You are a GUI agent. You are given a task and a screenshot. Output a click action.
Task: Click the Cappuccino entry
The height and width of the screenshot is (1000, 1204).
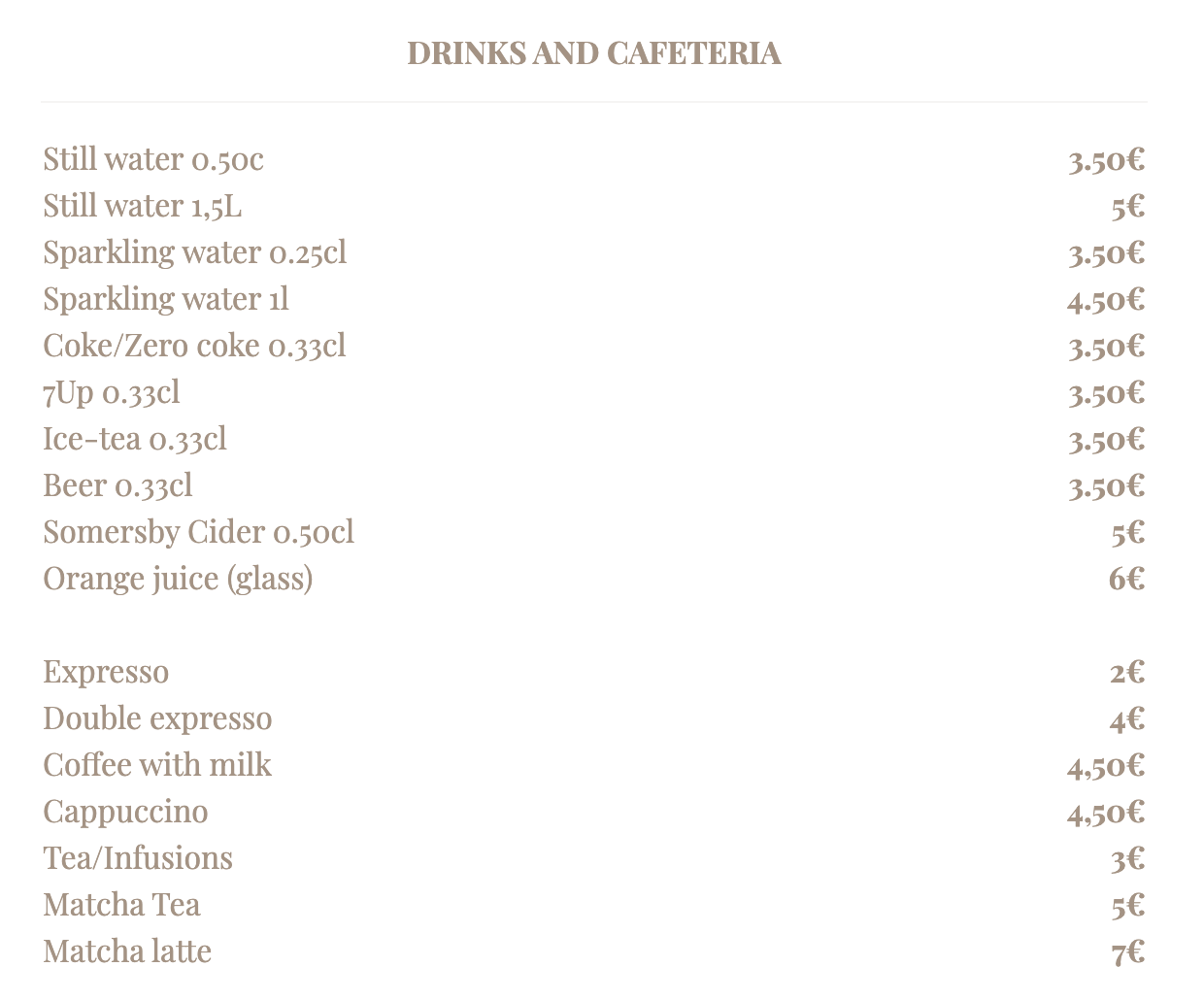[125, 812]
